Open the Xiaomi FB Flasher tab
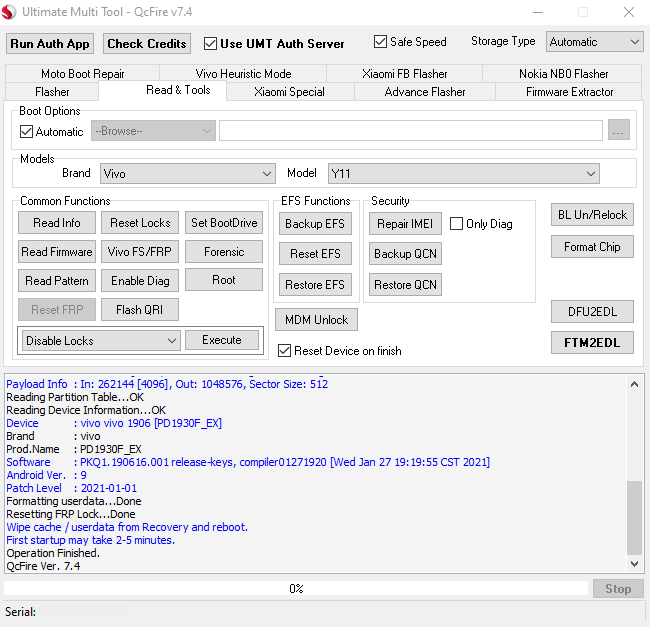The height and width of the screenshot is (627, 650). [x=405, y=74]
